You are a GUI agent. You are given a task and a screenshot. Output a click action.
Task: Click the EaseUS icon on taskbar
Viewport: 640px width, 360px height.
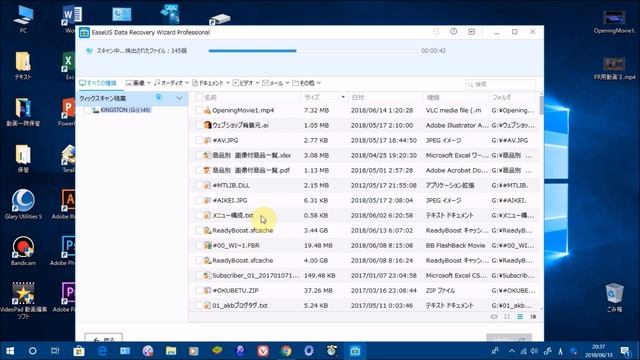(x=355, y=351)
